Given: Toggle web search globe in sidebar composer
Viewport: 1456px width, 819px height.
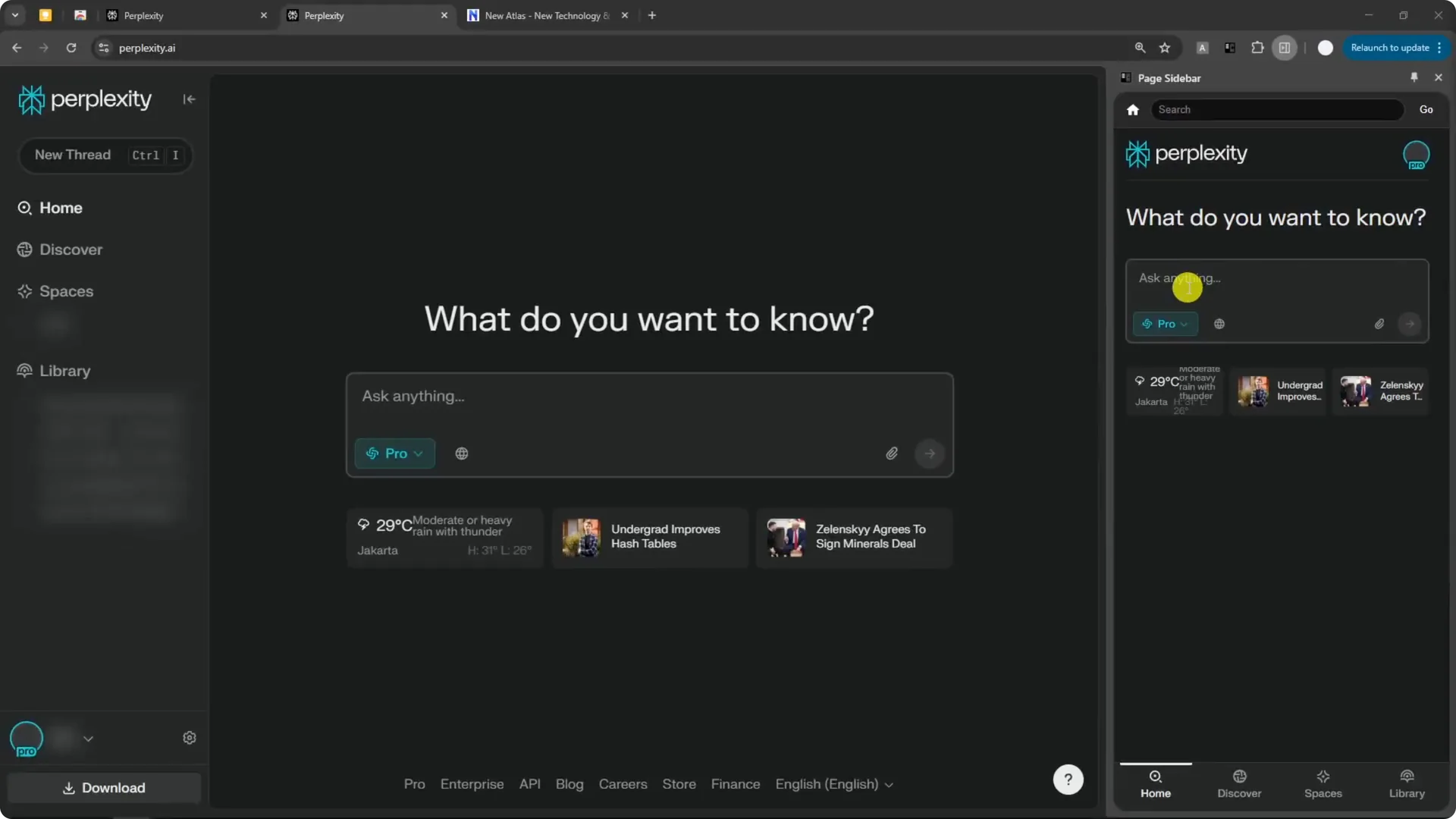Looking at the screenshot, I should pos(1219,324).
